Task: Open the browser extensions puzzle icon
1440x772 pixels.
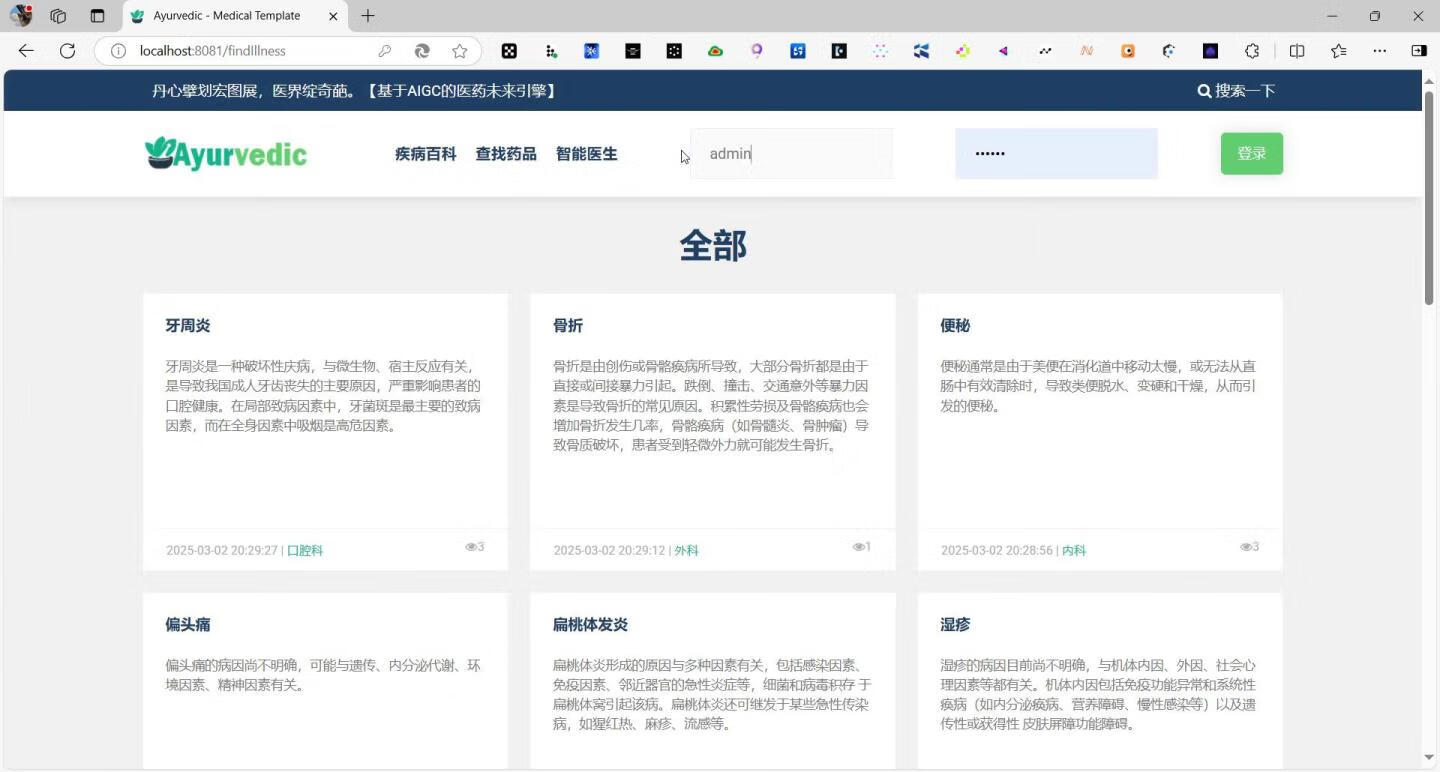Action: 1252,51
